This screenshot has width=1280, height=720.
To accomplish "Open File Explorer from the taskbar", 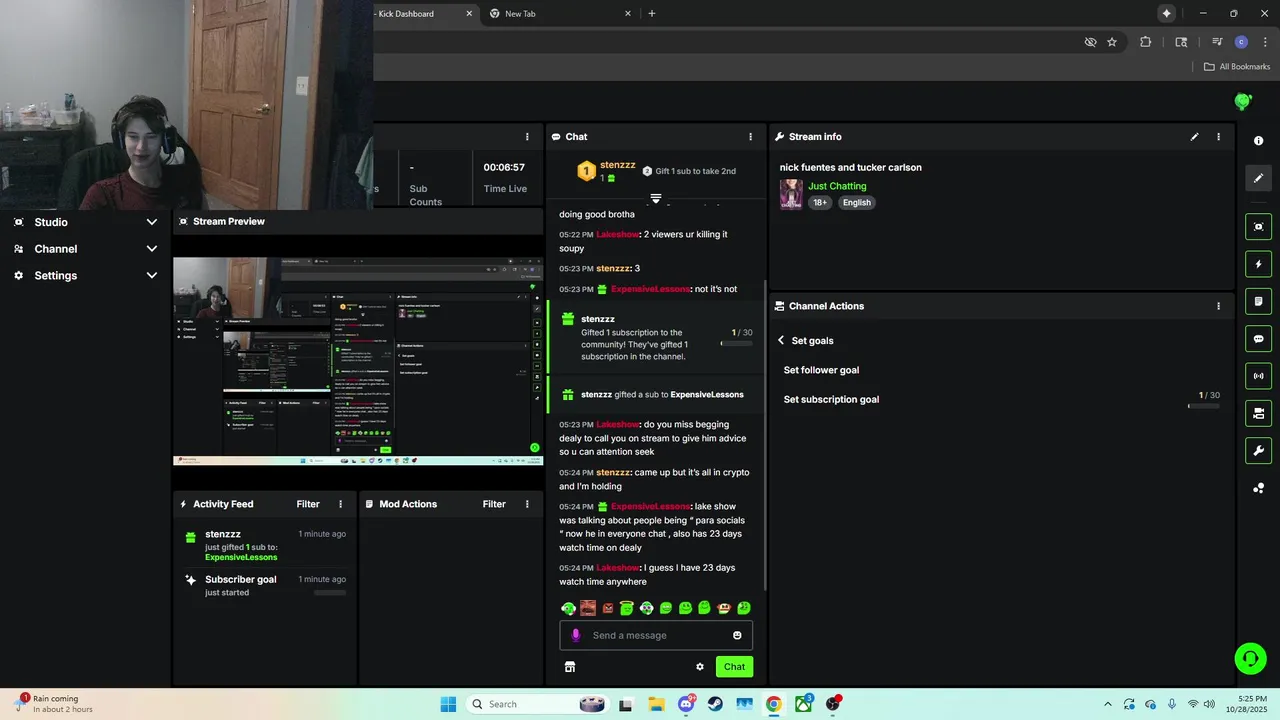I will (x=656, y=704).
